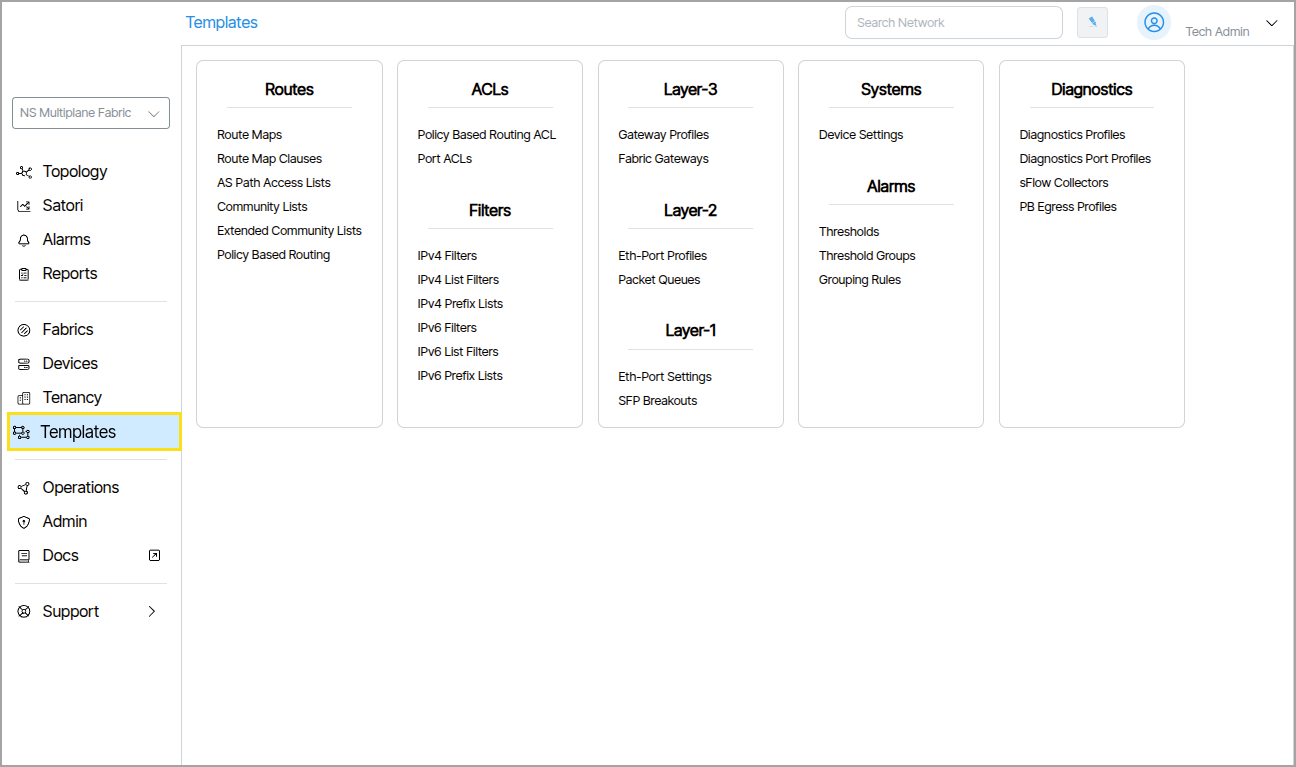This screenshot has width=1296, height=767.
Task: Open sFlow Collectors diagnostics link
Action: (x=1064, y=183)
